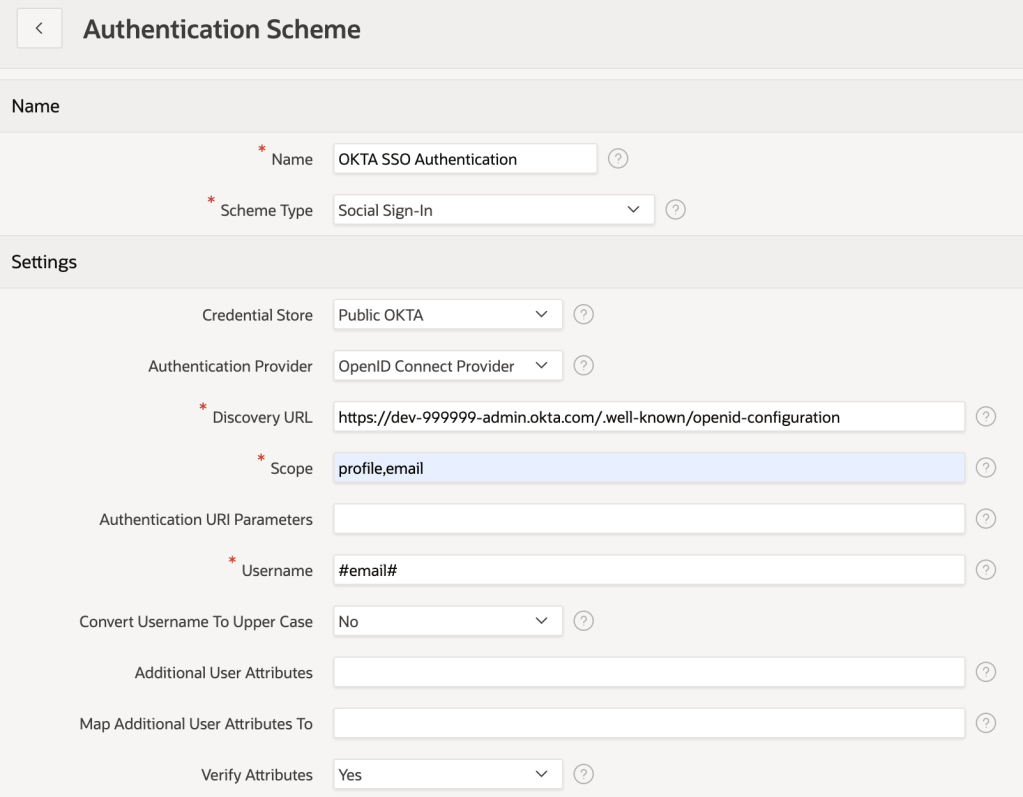Focus the Discovery URL input field
Screen dimensions: 1023x797
648,417
